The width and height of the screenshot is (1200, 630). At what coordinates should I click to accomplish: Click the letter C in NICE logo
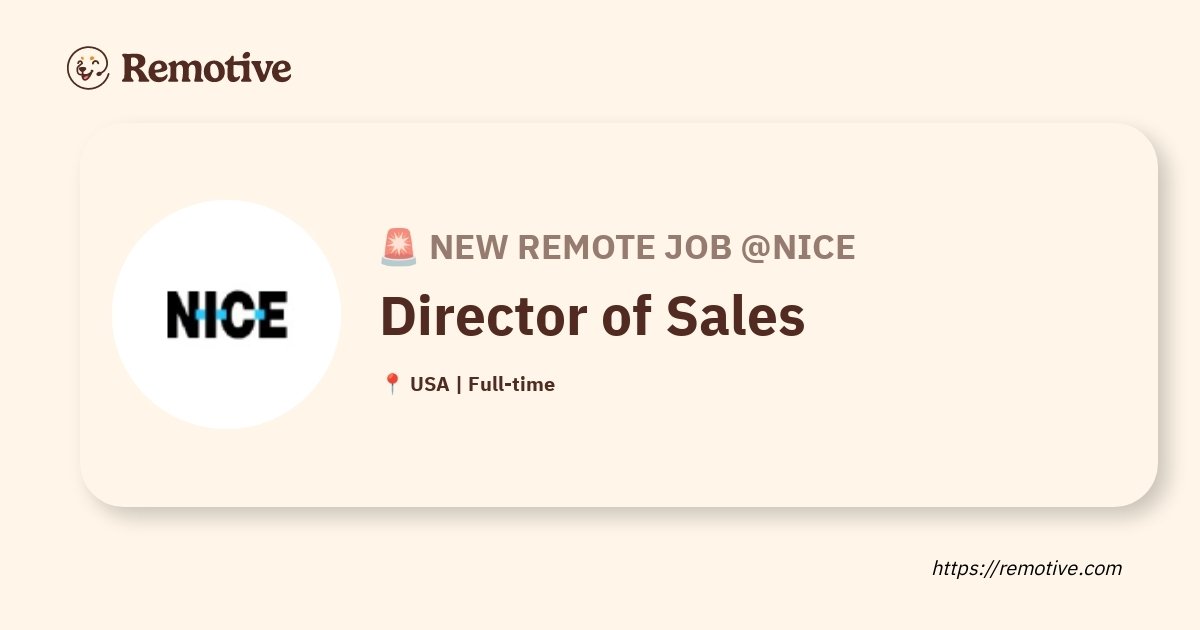pos(236,314)
